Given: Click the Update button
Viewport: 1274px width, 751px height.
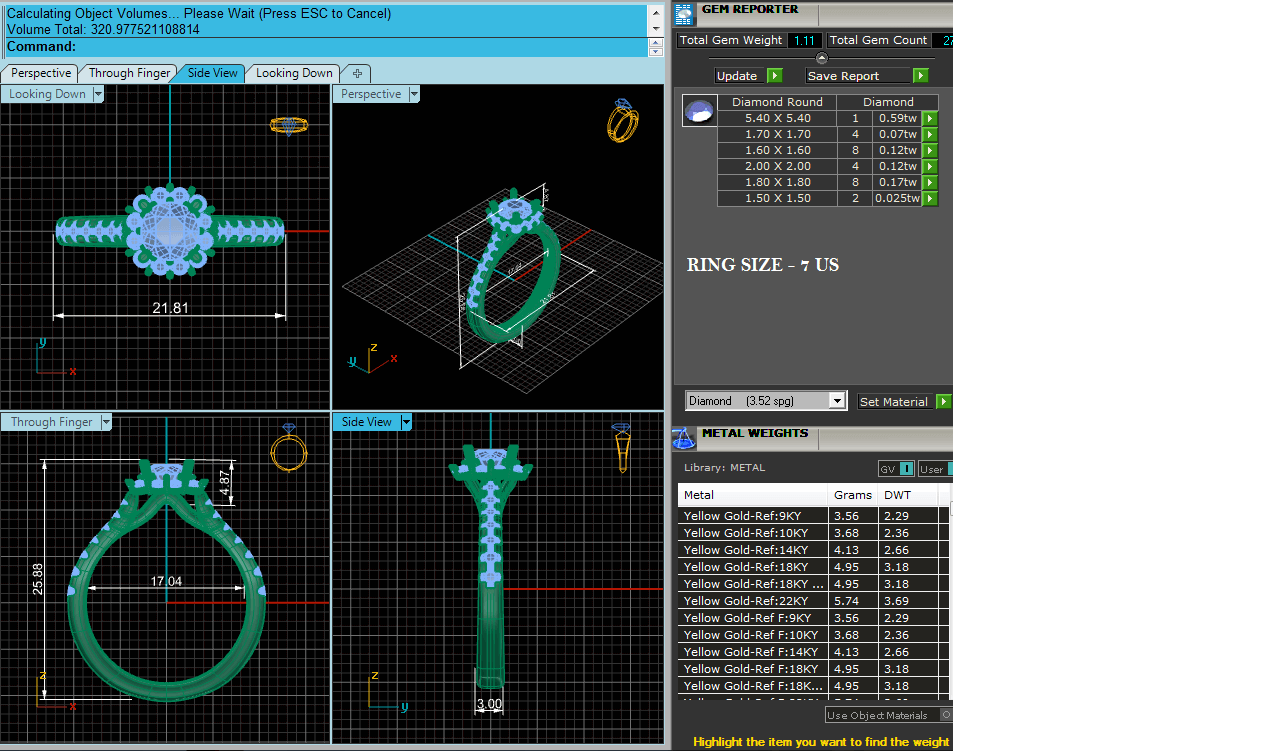Looking at the screenshot, I should pos(741,76).
